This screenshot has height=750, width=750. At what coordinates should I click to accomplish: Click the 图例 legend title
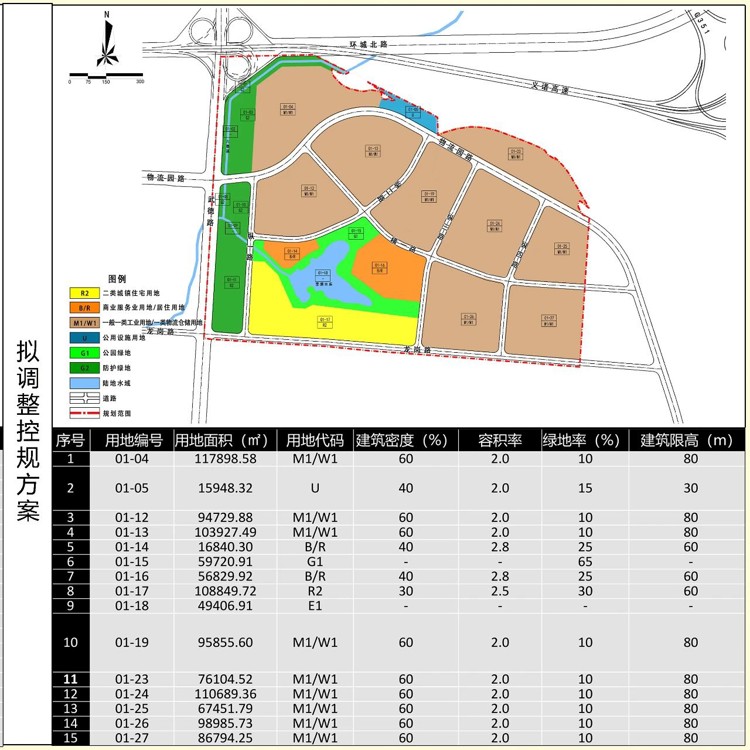coord(117,279)
